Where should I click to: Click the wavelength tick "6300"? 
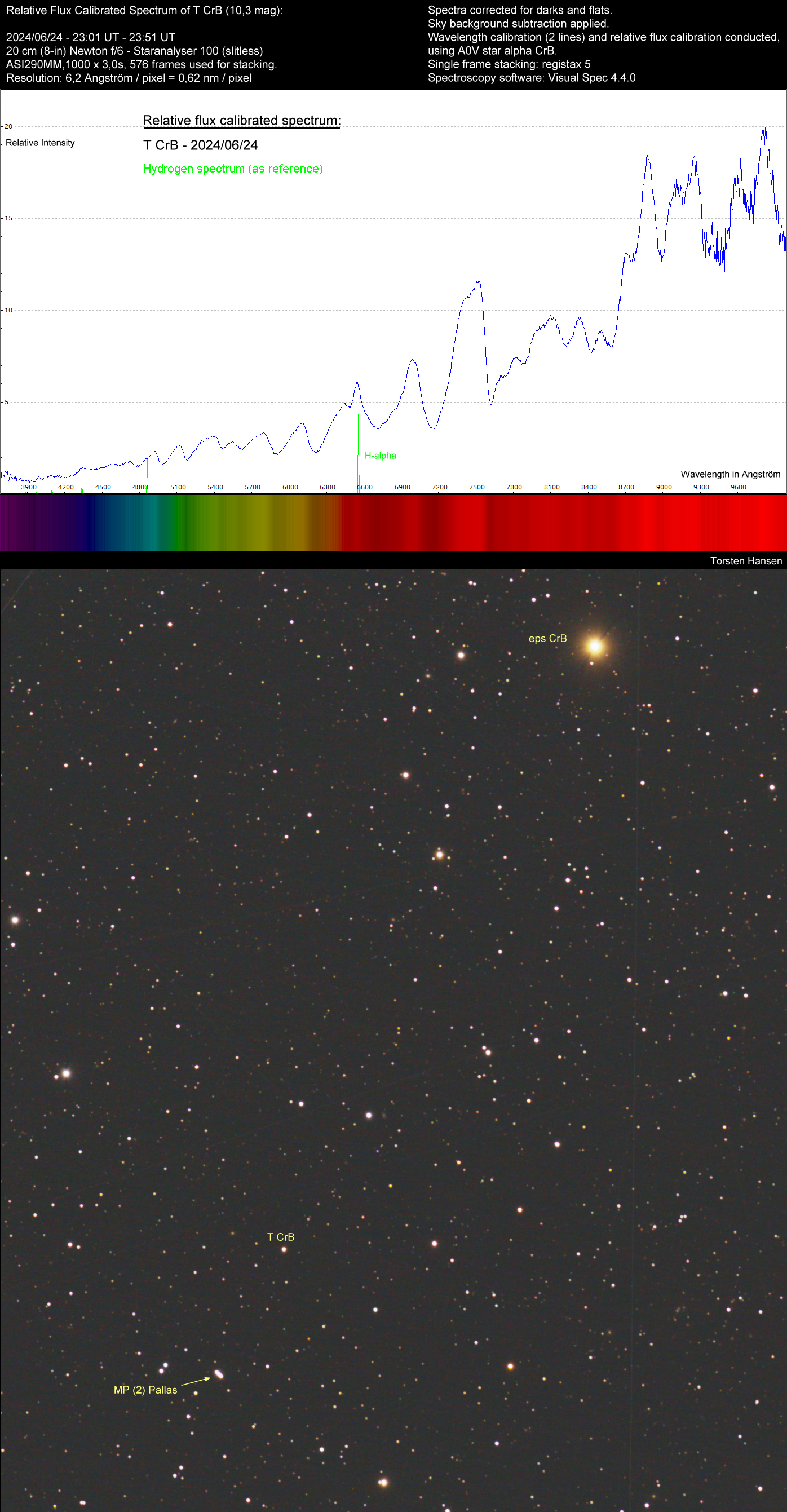tap(328, 488)
